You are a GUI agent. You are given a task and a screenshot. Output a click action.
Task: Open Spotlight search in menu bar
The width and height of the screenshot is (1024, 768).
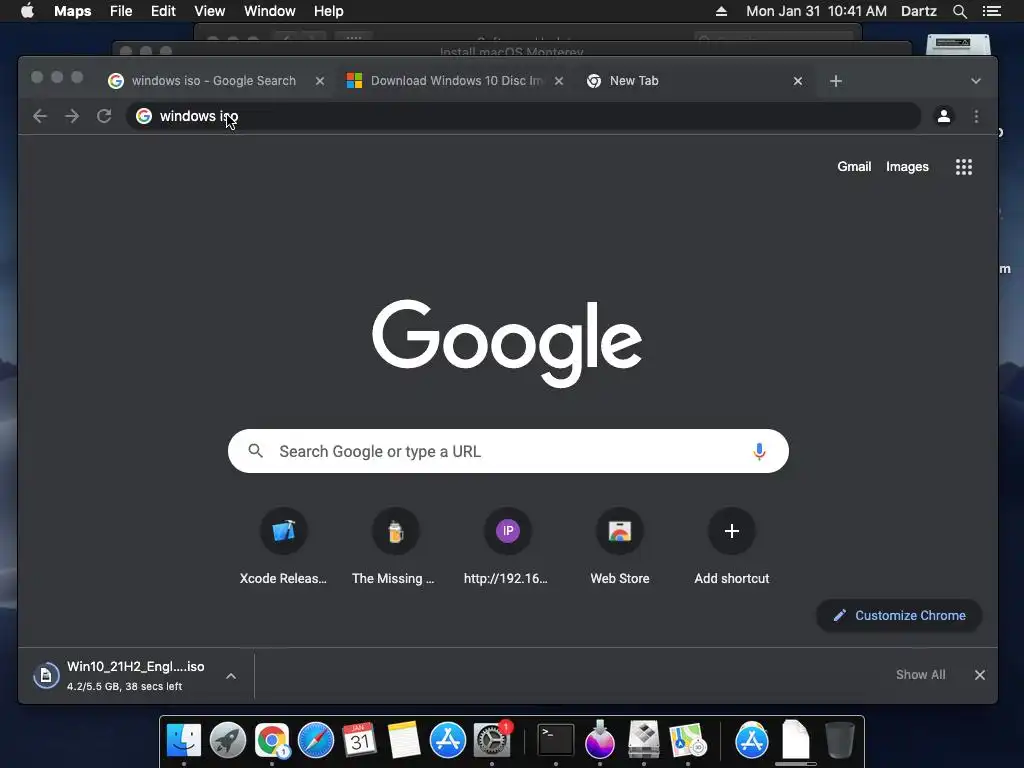[959, 11]
